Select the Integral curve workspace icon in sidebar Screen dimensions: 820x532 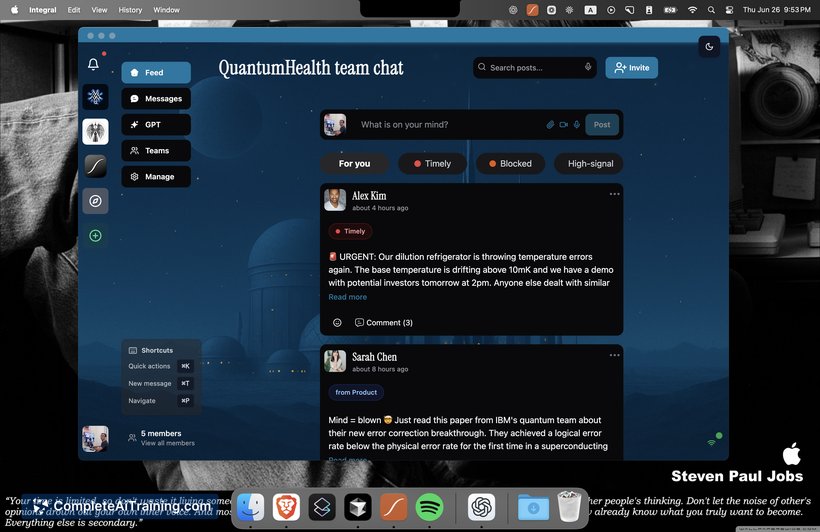point(95,166)
